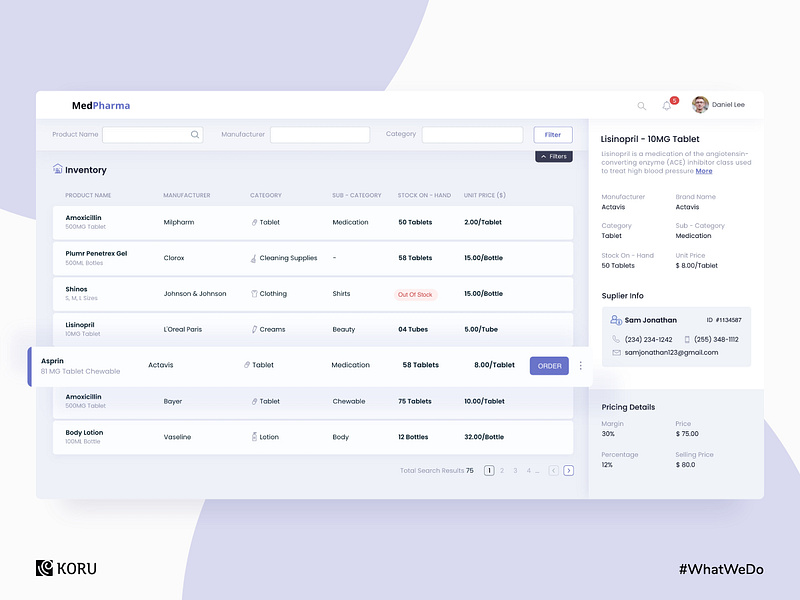Collapse the Filters panel

coord(553,156)
